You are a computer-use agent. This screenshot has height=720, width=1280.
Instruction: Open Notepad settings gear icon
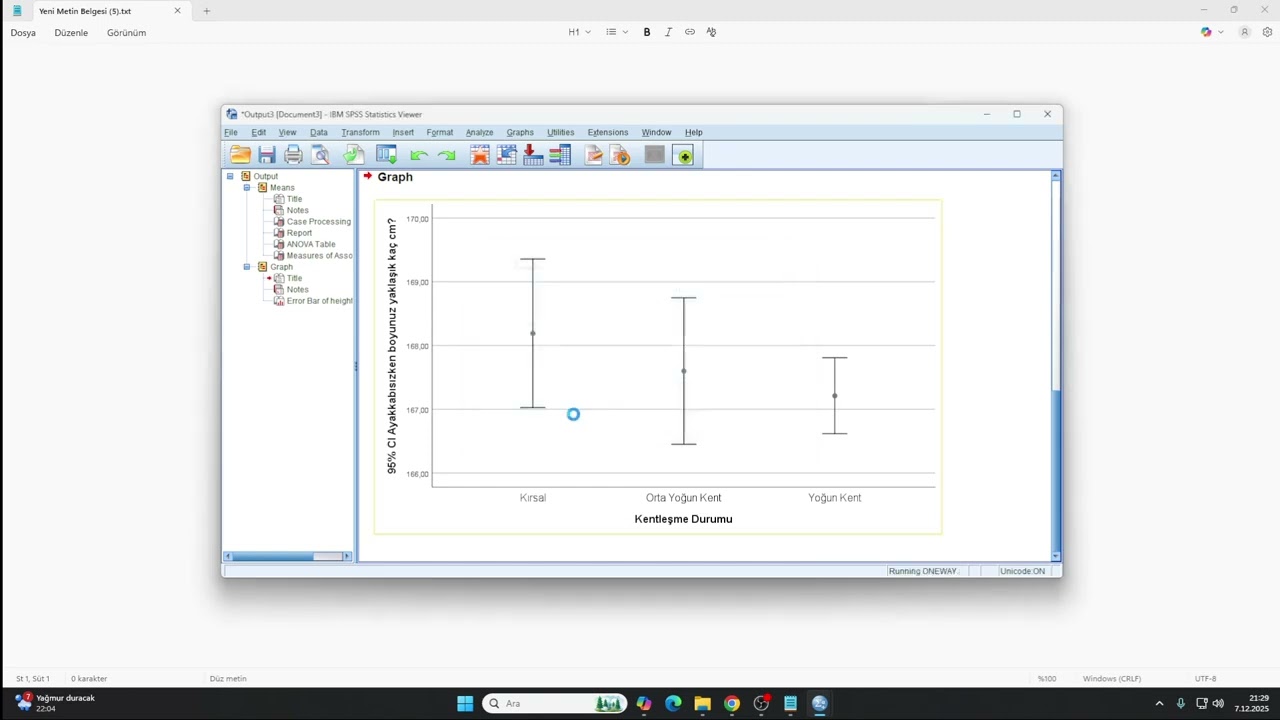(1267, 32)
